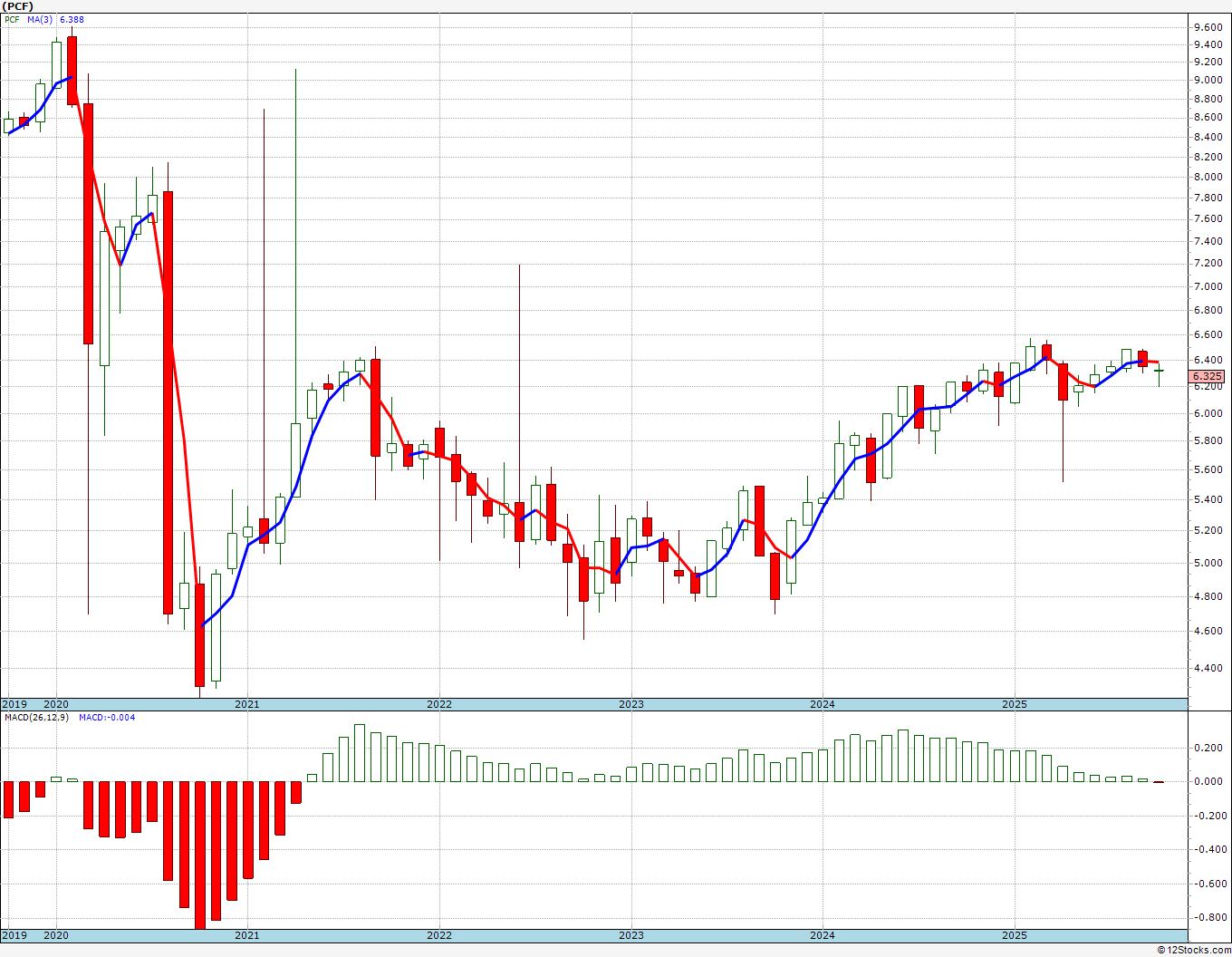Click 2025 on the price chart time axis
1232x957 pixels.
[x=1015, y=704]
